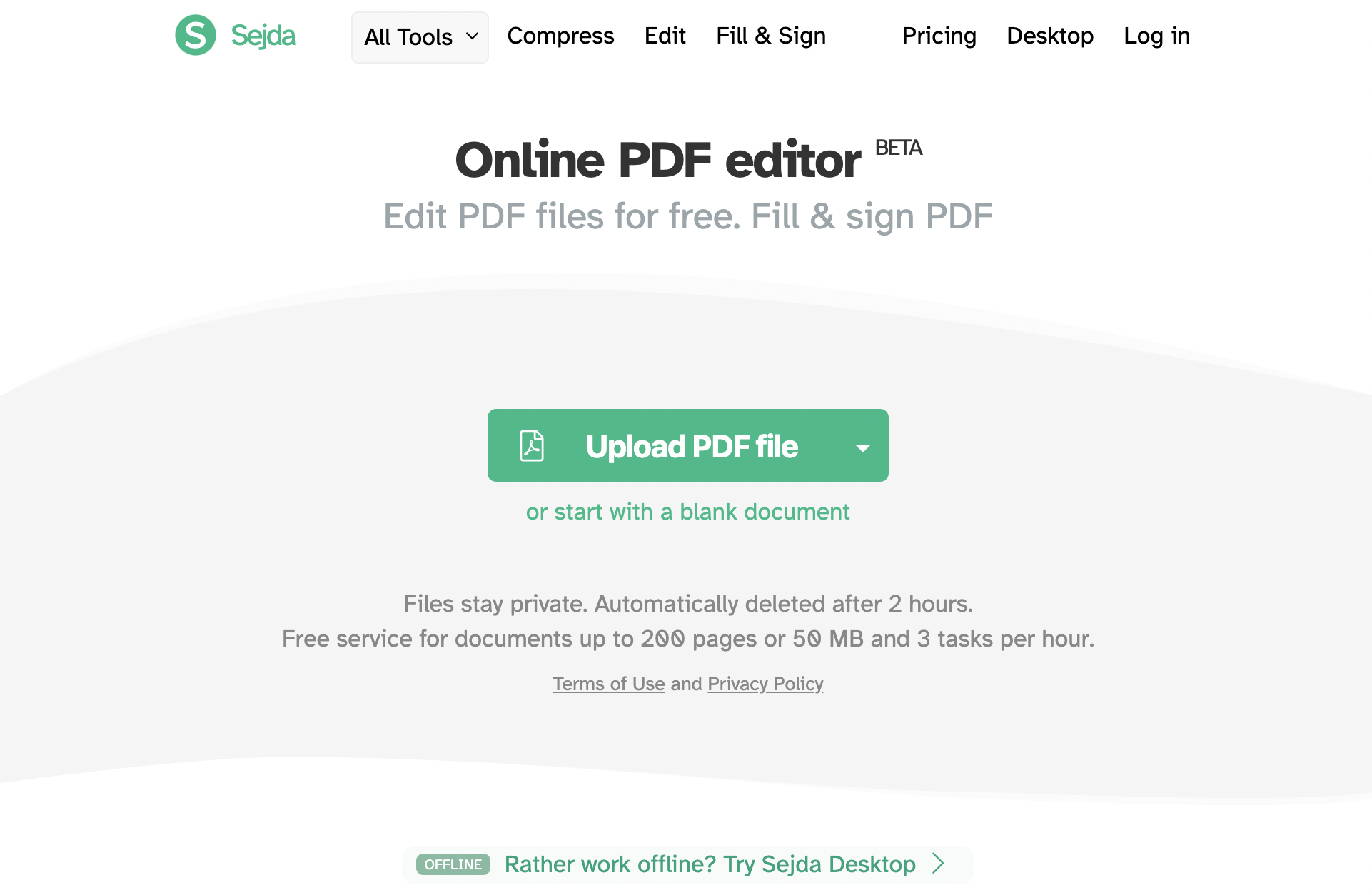Open the Compress menu item

click(560, 36)
